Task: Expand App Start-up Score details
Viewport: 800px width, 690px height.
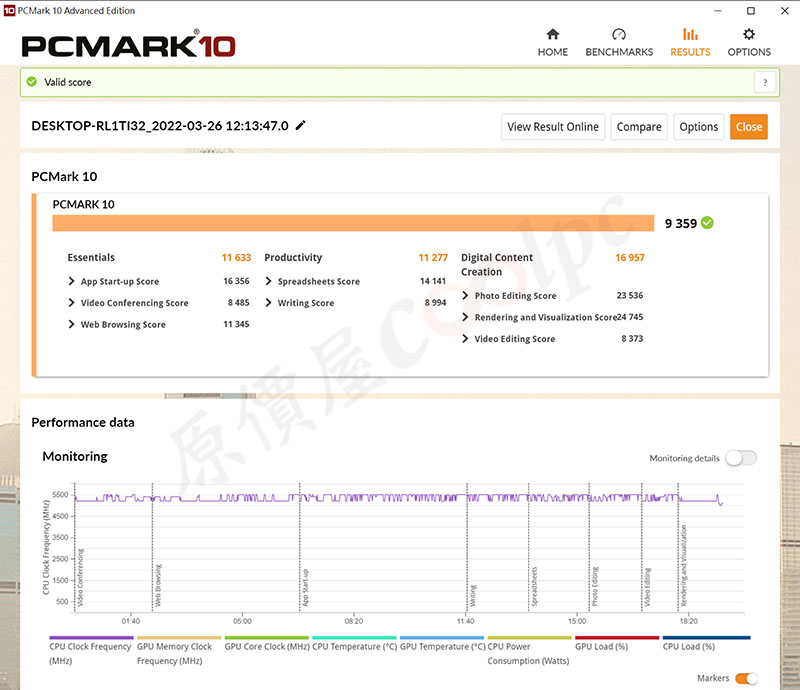Action: tap(71, 281)
